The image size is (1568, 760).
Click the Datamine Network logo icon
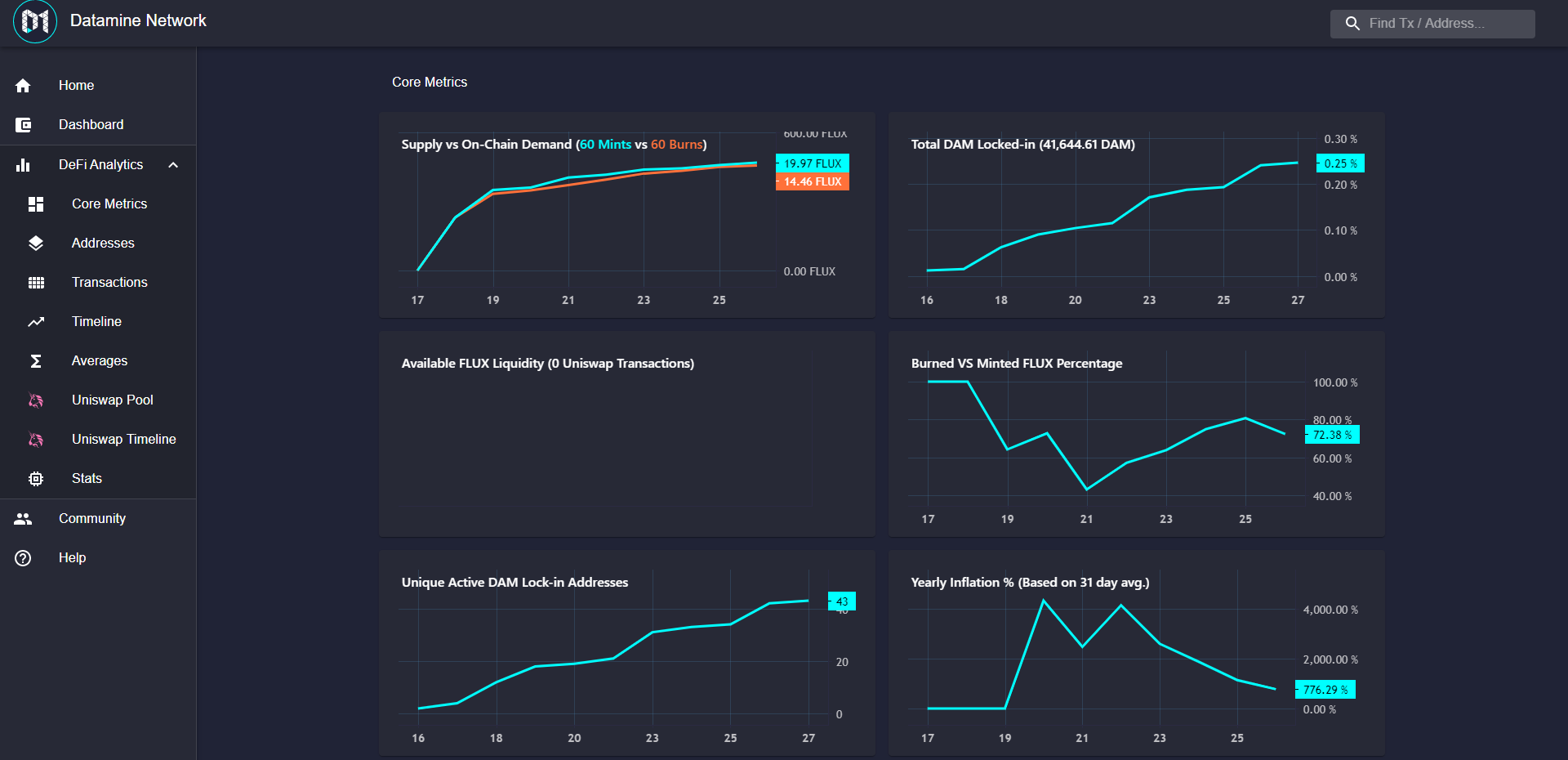pos(35,21)
